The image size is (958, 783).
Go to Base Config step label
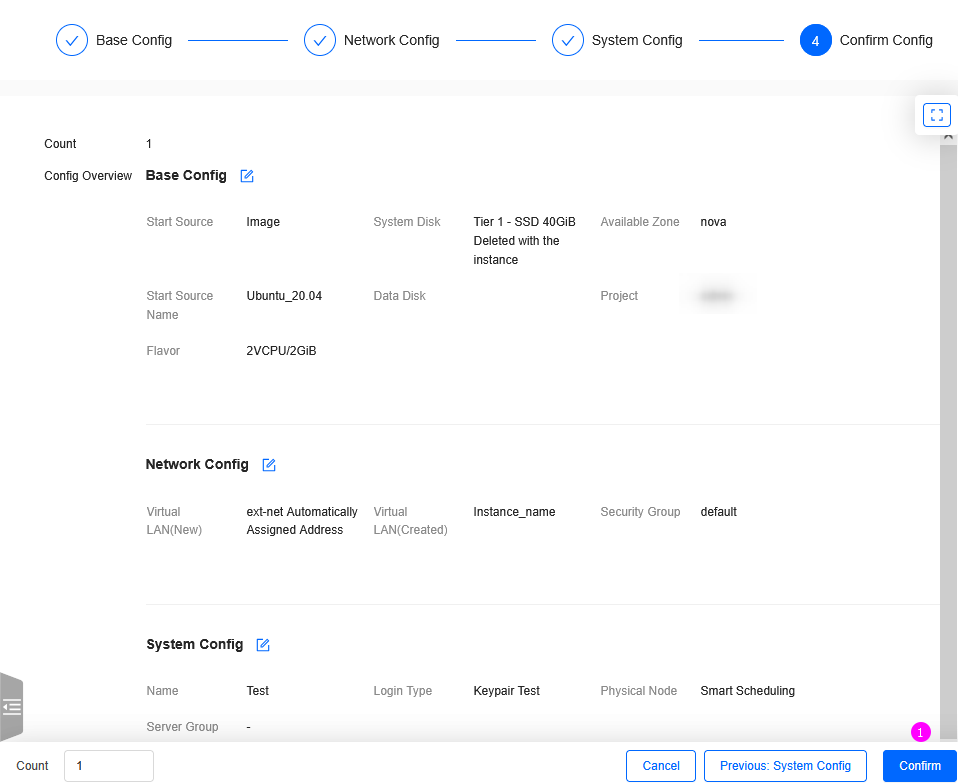[134, 40]
